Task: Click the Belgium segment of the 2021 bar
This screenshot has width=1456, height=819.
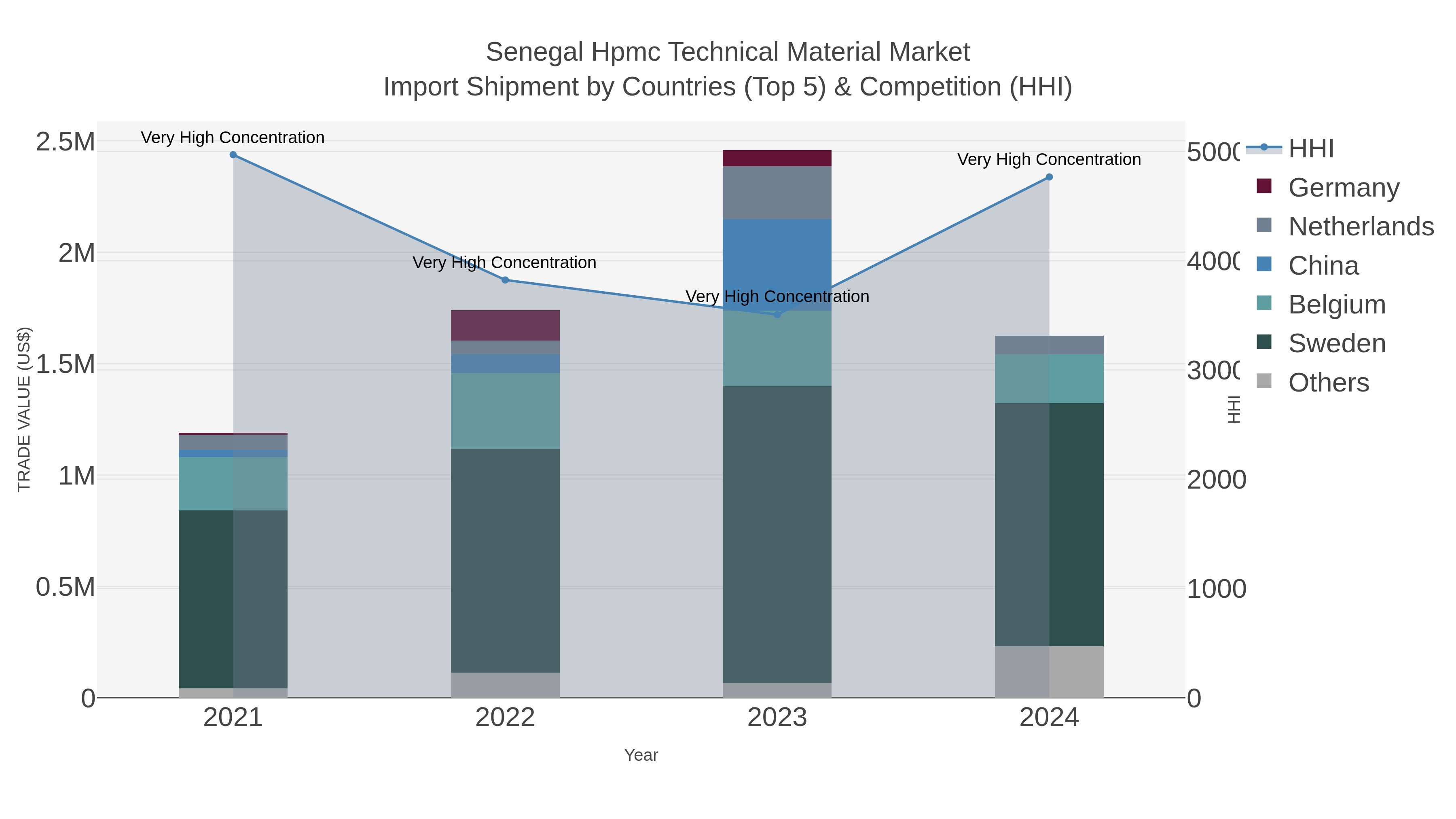Action: (233, 484)
